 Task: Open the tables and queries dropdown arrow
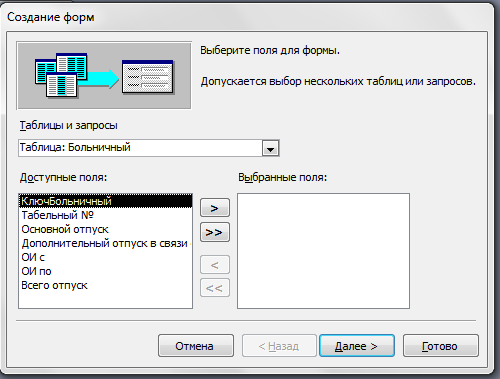[270, 148]
